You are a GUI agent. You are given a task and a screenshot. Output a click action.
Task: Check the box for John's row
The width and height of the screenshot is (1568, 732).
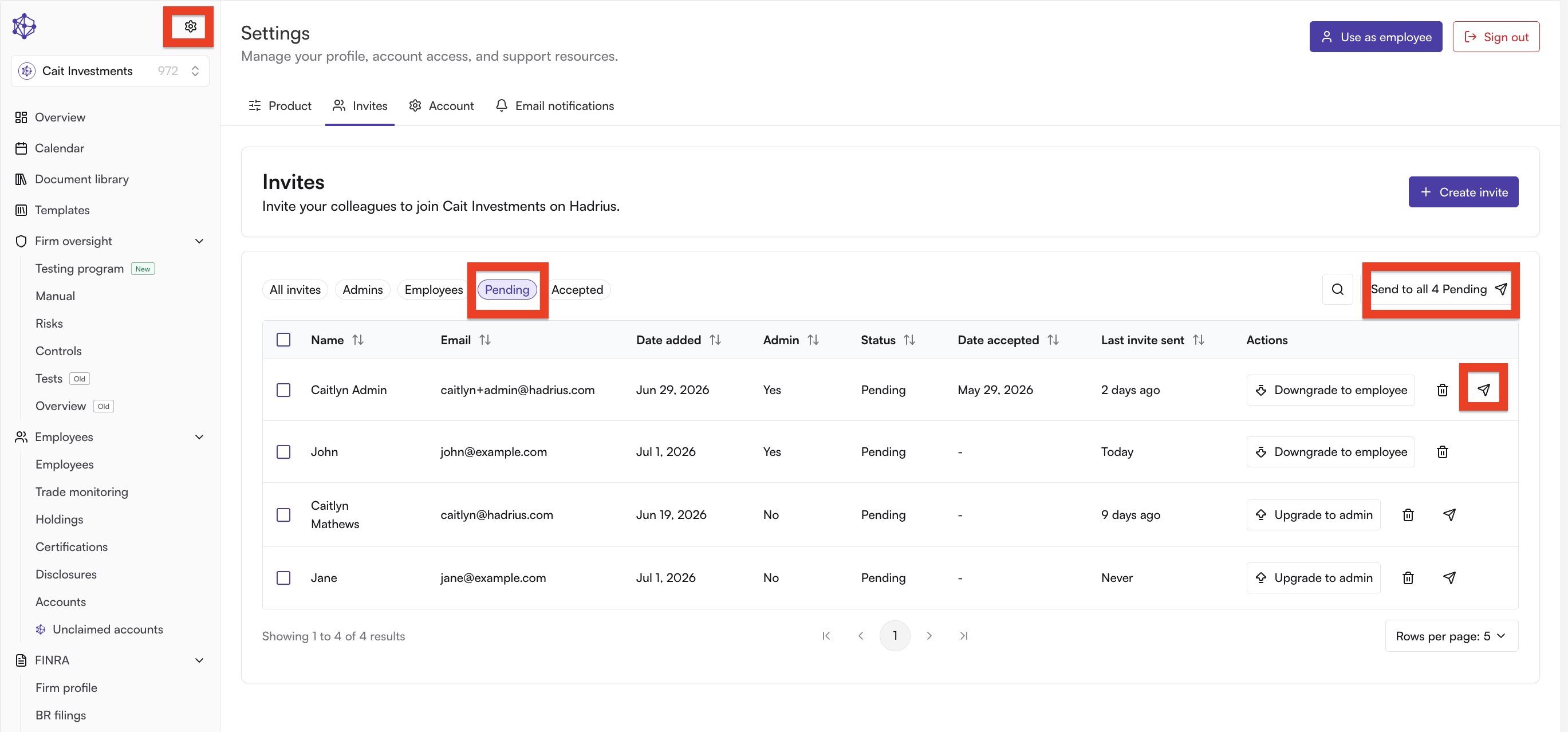283,452
